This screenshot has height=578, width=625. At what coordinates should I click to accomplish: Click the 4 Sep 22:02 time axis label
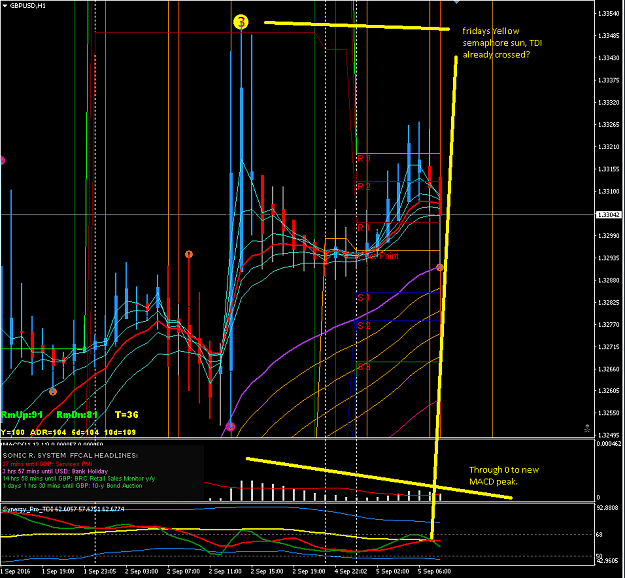350,572
